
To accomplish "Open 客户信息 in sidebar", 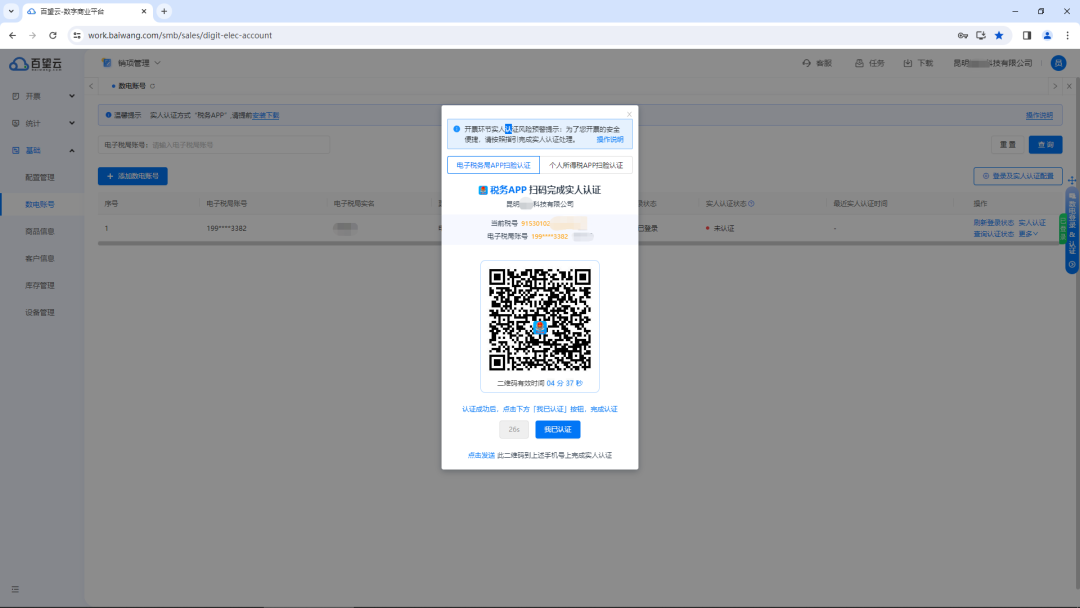I will tap(40, 258).
